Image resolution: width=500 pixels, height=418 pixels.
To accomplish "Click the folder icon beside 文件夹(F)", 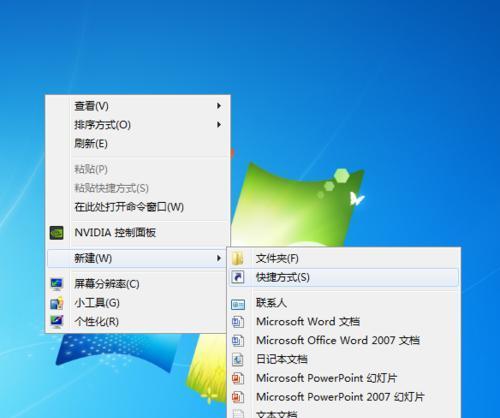I will point(238,258).
